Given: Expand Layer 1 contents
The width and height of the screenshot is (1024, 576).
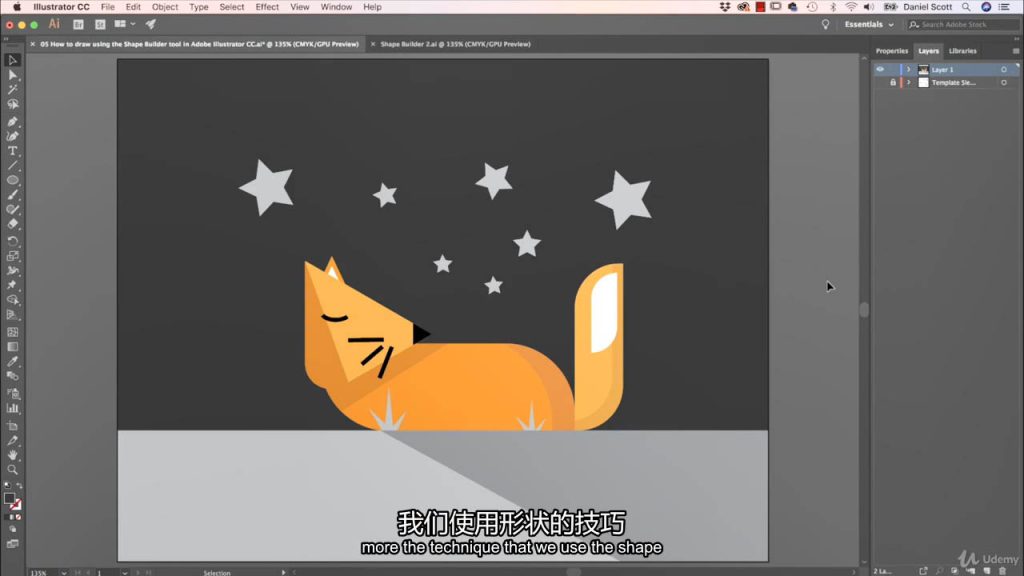Looking at the screenshot, I should (908, 69).
